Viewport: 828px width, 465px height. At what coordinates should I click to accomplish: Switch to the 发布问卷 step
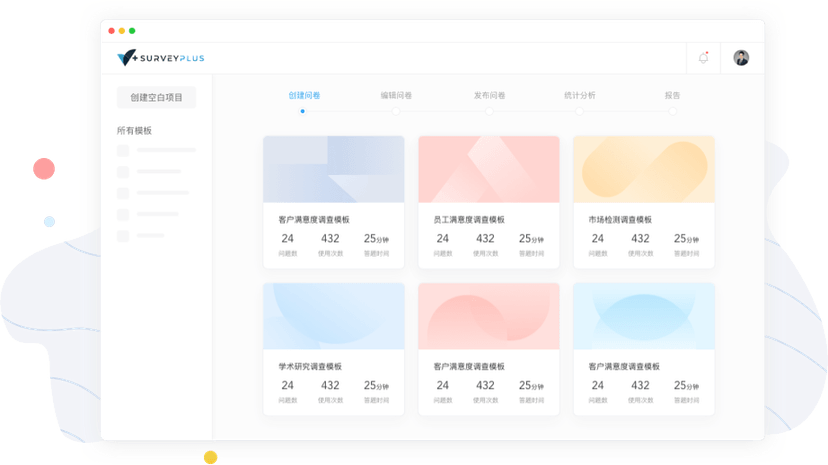[490, 95]
